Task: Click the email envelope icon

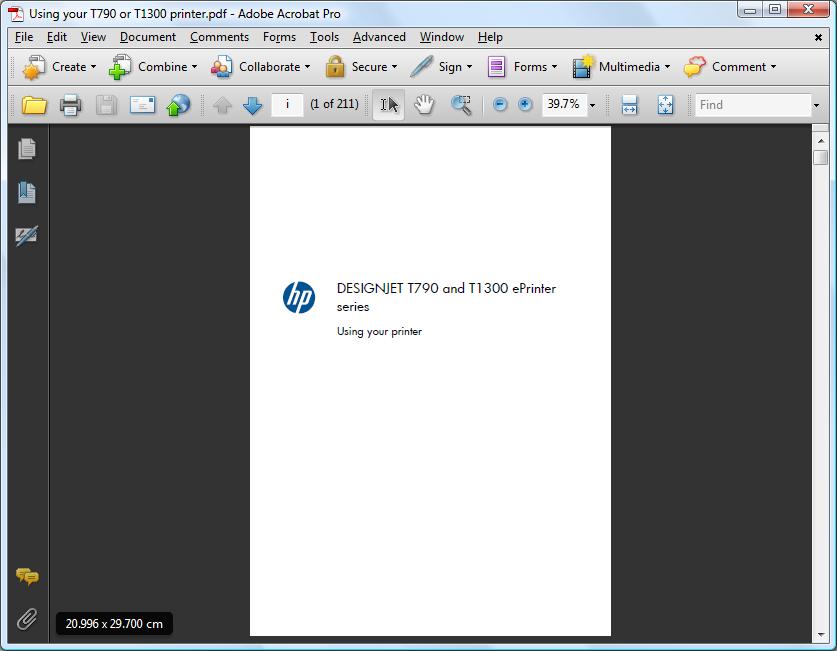Action: tap(142, 105)
